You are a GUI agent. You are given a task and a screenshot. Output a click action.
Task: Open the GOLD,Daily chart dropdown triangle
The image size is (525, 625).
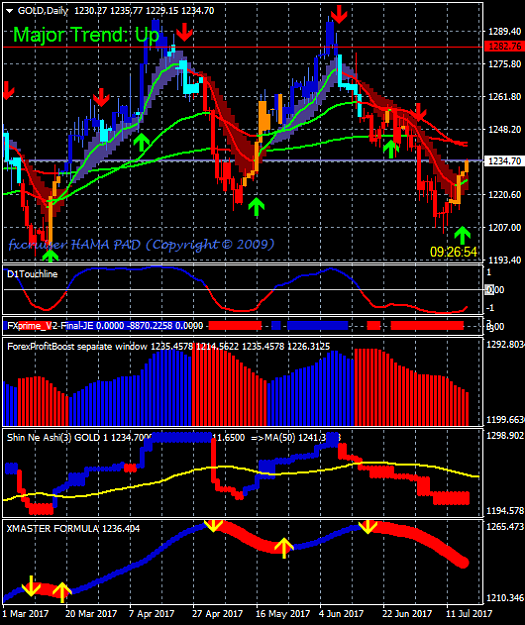point(10,11)
